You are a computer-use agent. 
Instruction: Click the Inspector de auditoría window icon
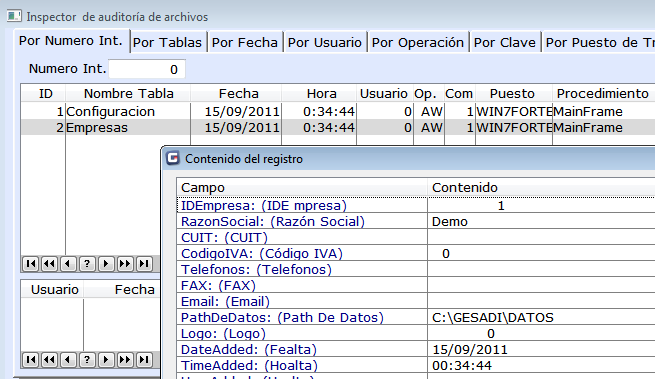[x=14, y=16]
